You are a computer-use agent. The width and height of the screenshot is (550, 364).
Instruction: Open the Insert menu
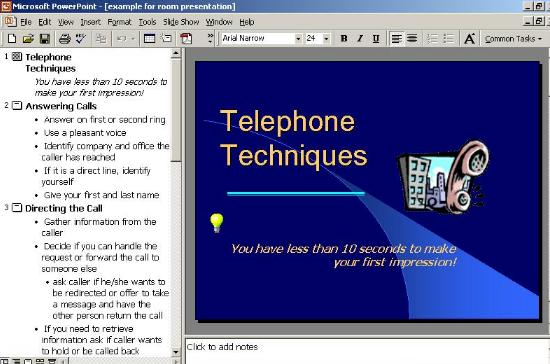pos(90,22)
